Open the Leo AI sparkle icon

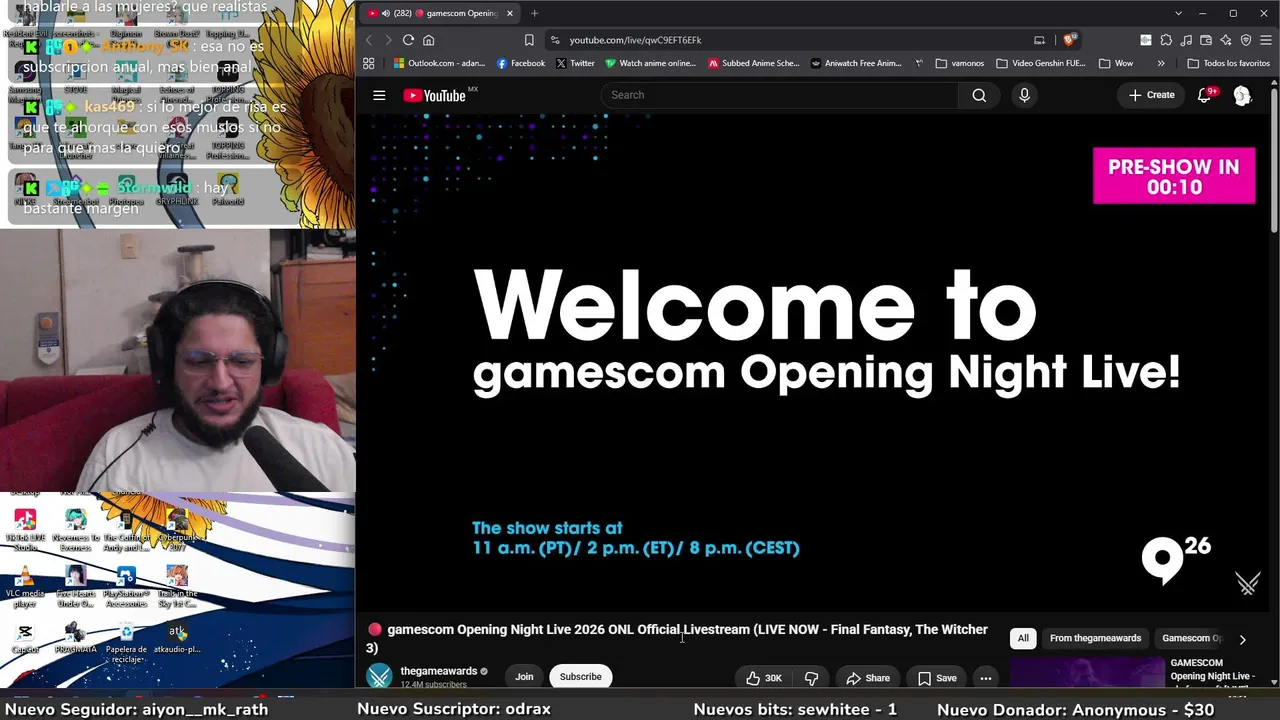click(1226, 40)
